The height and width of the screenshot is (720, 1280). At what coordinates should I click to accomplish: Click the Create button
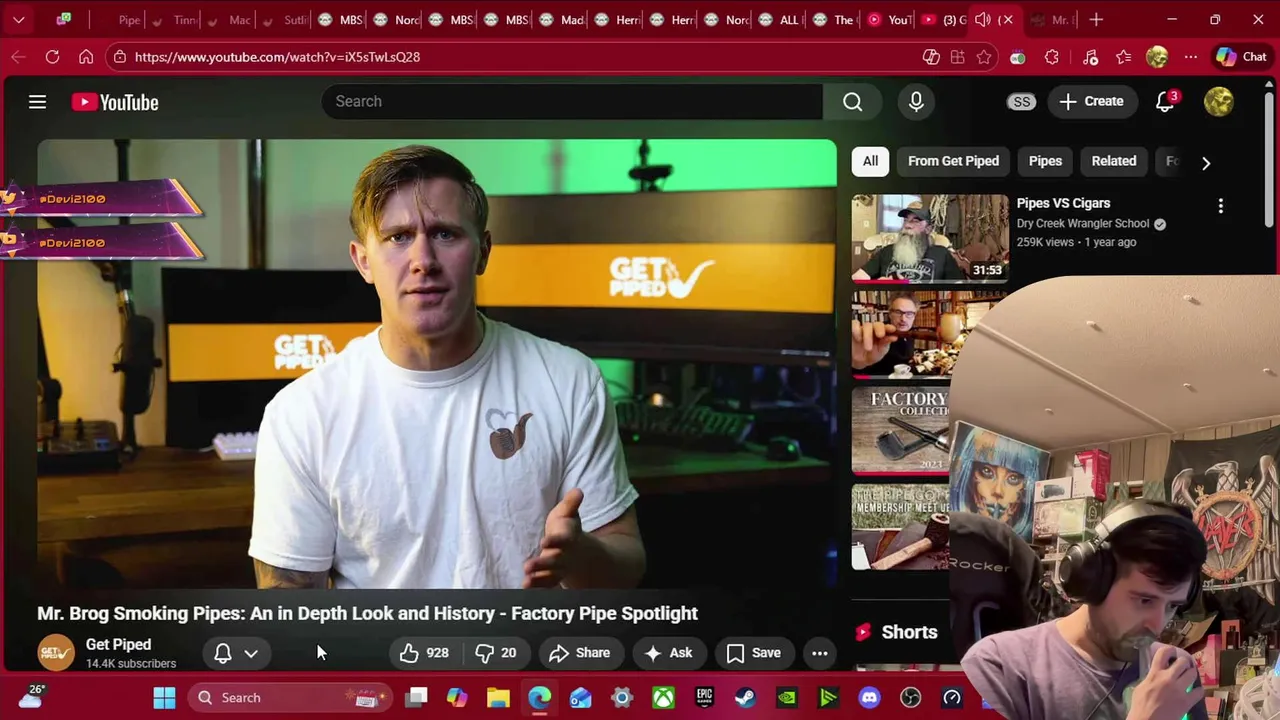[x=1092, y=101]
